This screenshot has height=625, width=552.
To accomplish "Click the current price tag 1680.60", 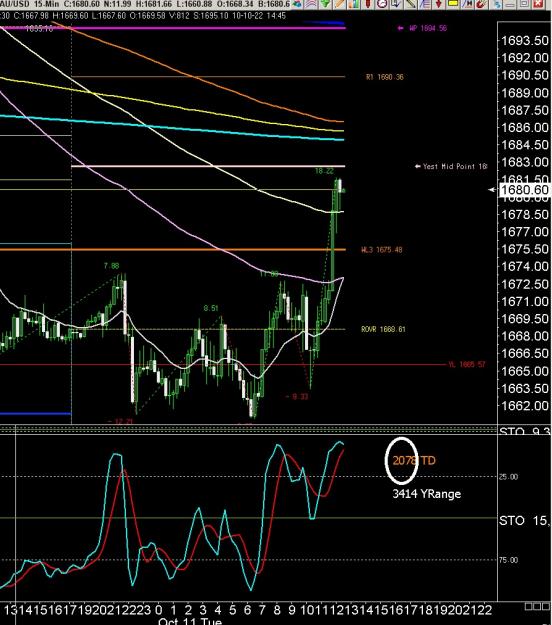I will click(524, 190).
